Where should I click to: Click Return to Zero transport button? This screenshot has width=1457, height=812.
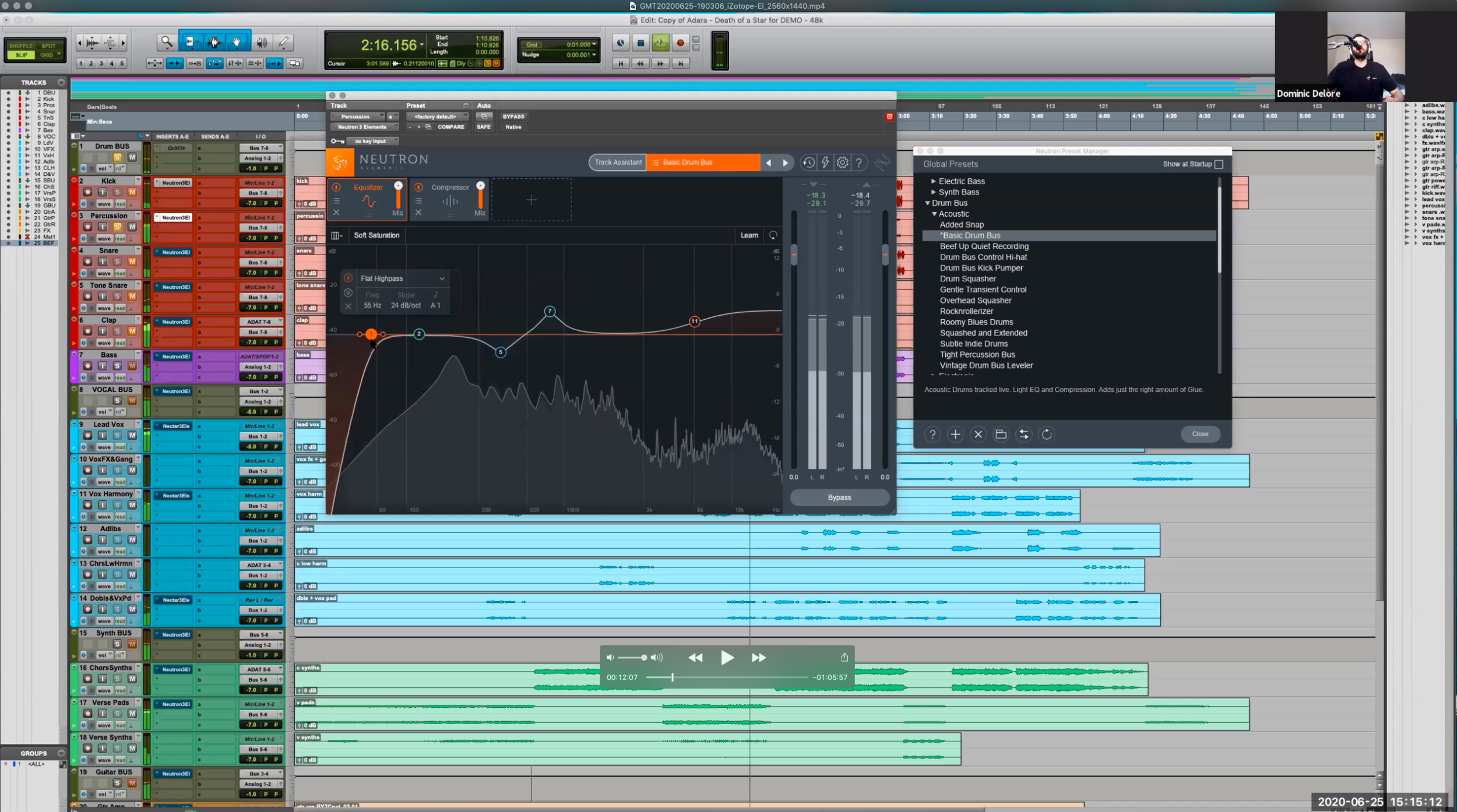[621, 63]
